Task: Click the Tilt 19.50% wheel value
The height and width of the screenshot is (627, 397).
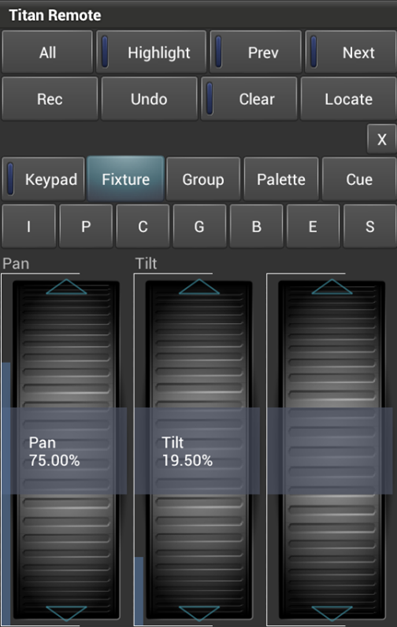Action: point(197,451)
